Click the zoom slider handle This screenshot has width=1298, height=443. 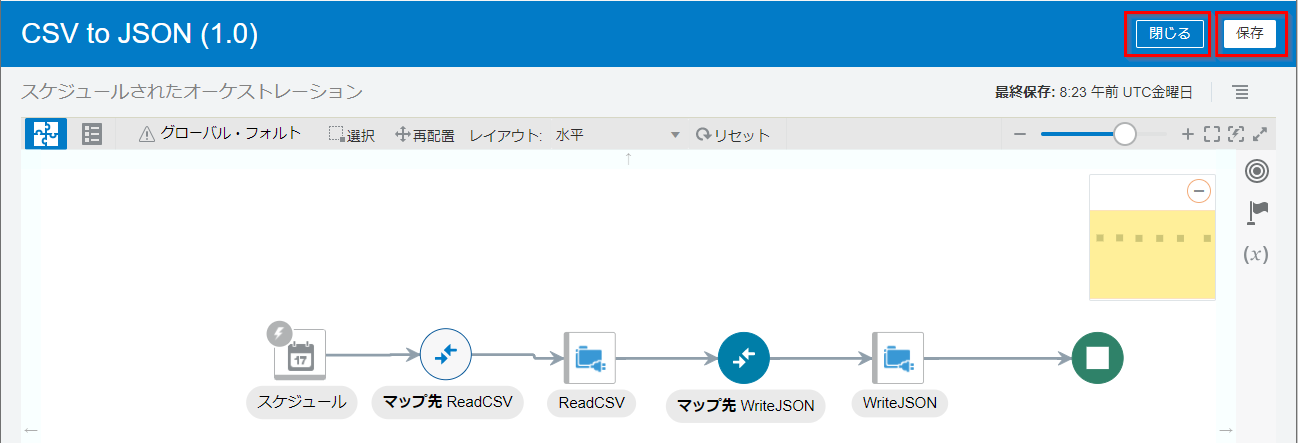(1125, 134)
